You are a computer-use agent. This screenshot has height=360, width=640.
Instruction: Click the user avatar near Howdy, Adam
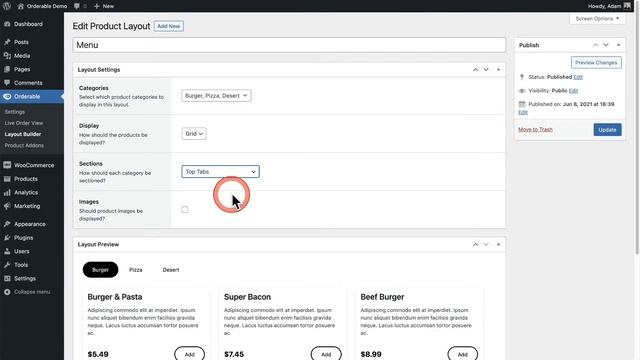[x=627, y=6]
